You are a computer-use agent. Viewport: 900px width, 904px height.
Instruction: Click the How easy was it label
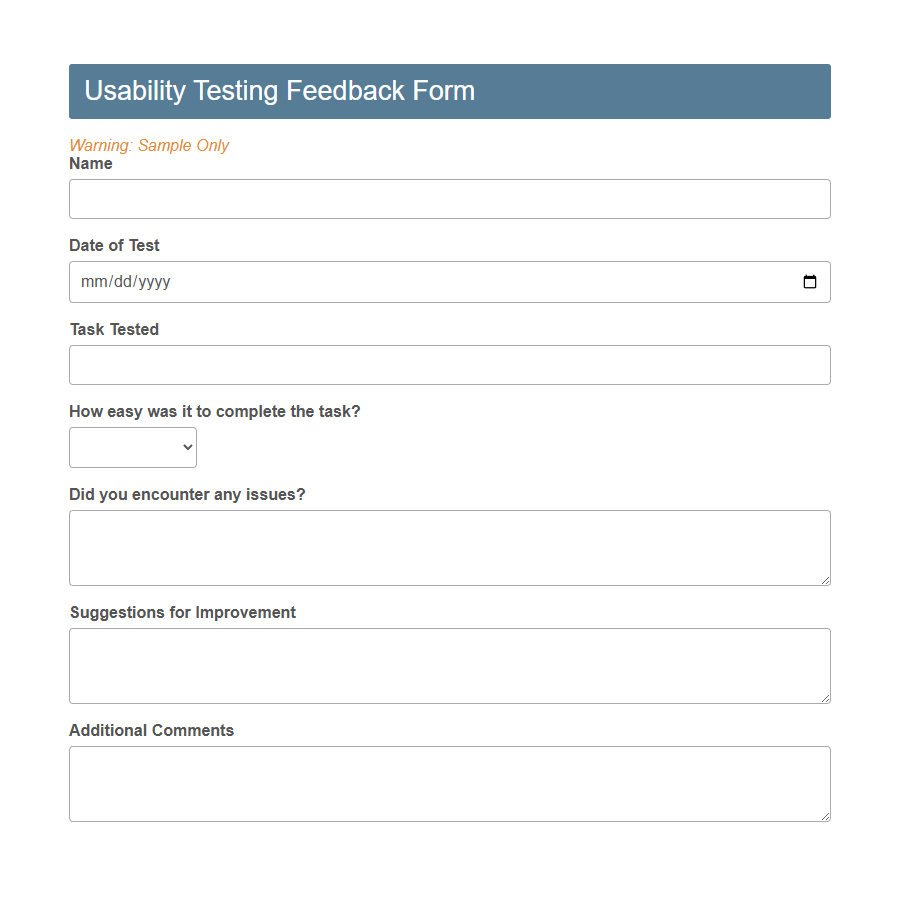(214, 411)
